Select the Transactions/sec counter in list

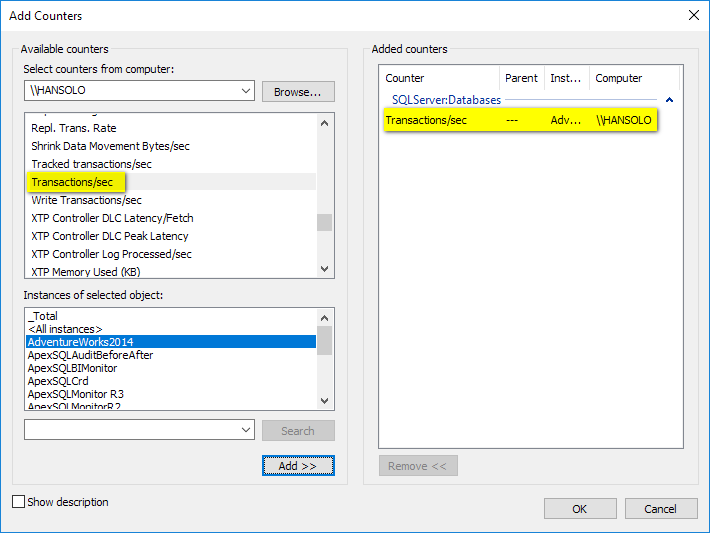tap(72, 182)
